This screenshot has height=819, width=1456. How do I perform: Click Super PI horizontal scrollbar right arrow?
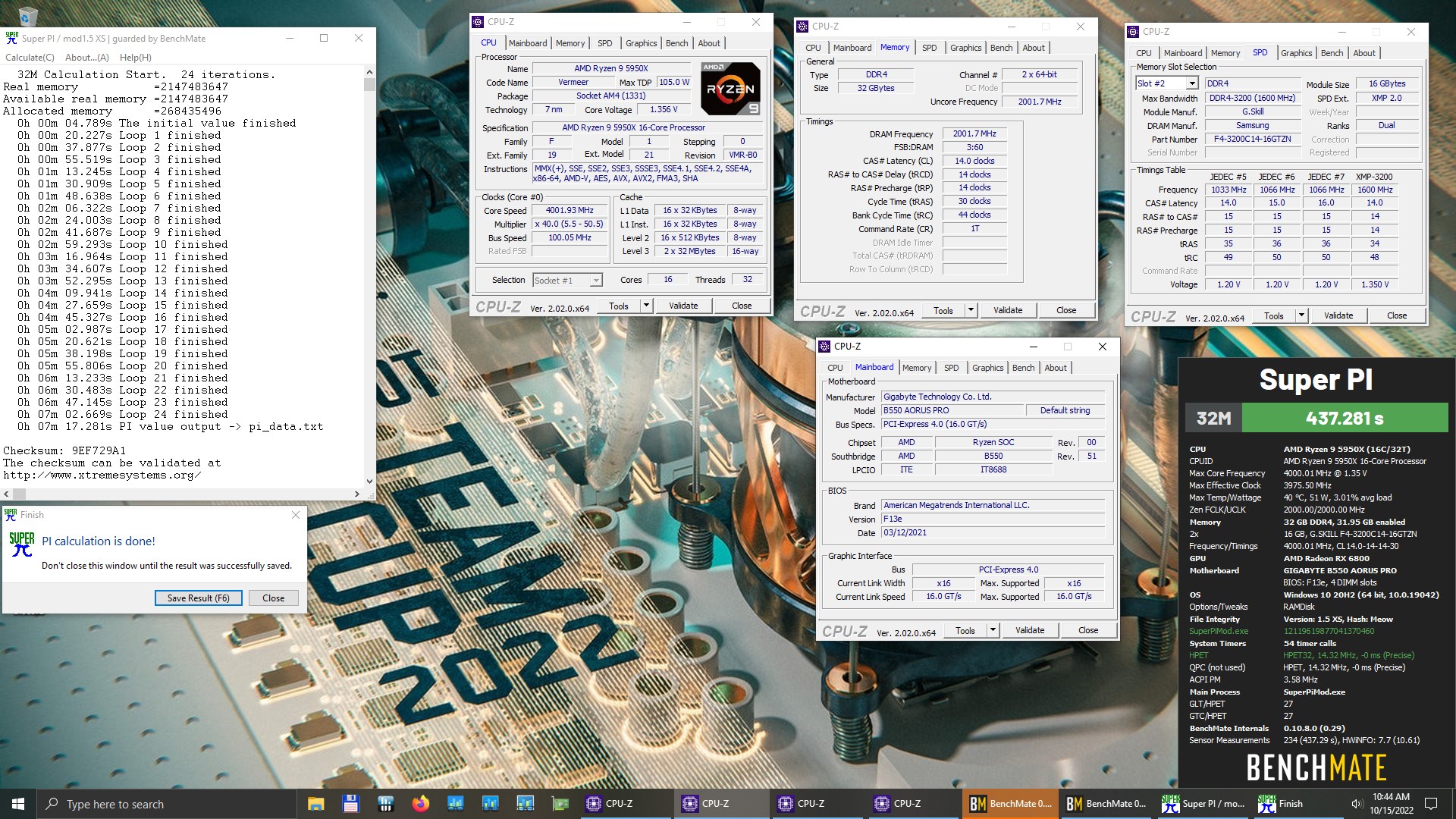(x=357, y=494)
